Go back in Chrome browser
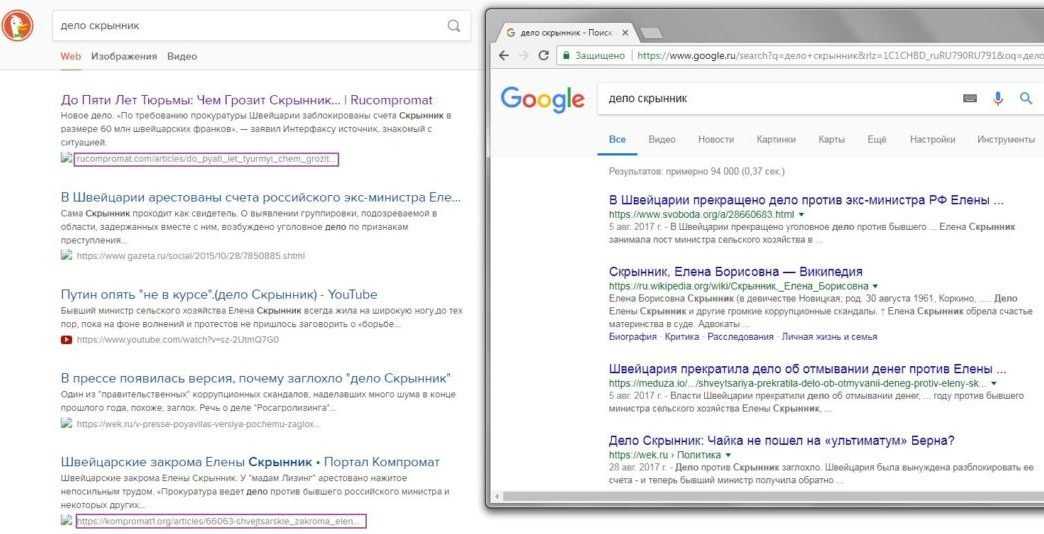This screenshot has width=1044, height=534. (503, 56)
